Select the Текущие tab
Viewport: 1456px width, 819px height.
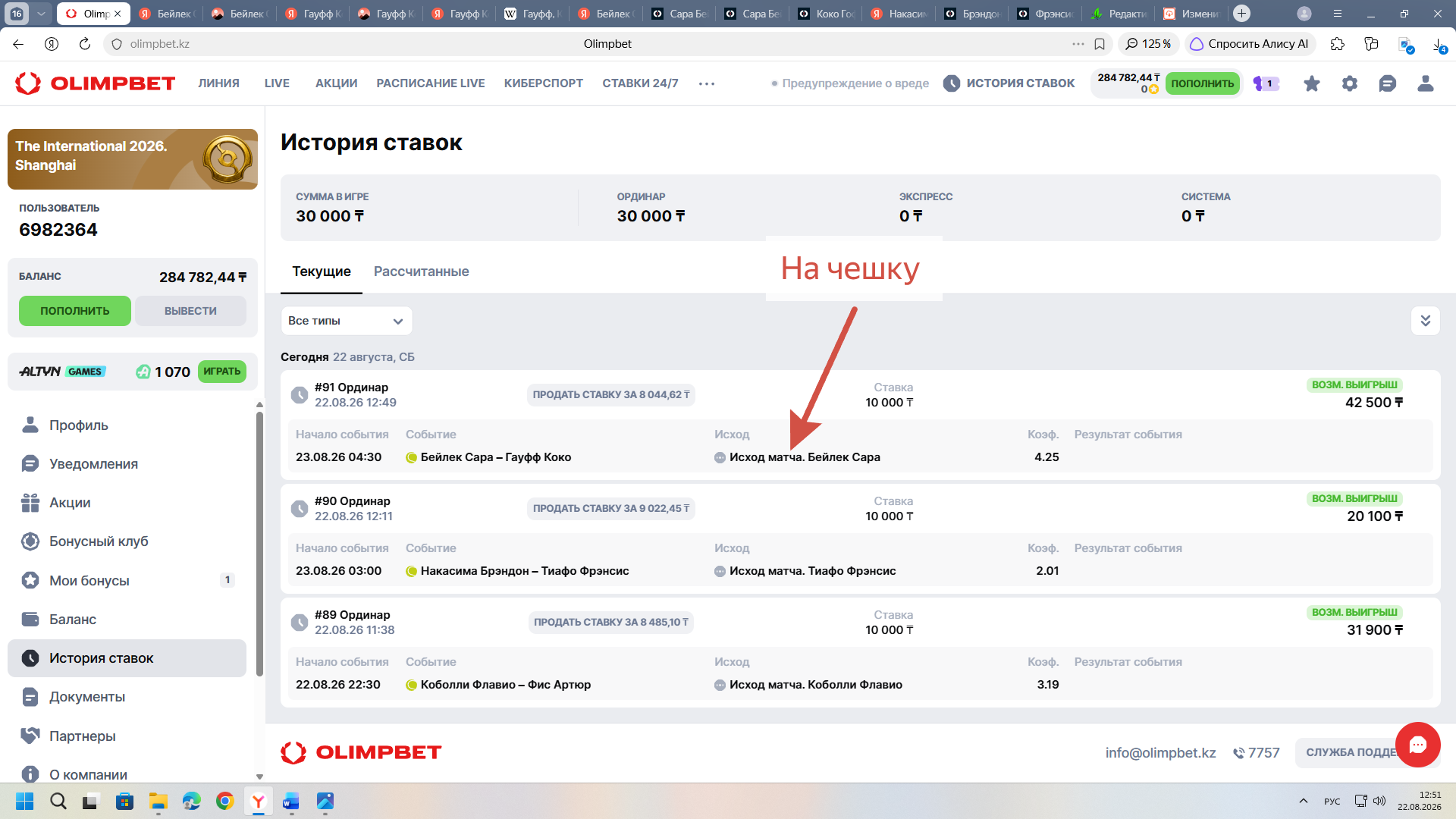pyautogui.click(x=322, y=271)
